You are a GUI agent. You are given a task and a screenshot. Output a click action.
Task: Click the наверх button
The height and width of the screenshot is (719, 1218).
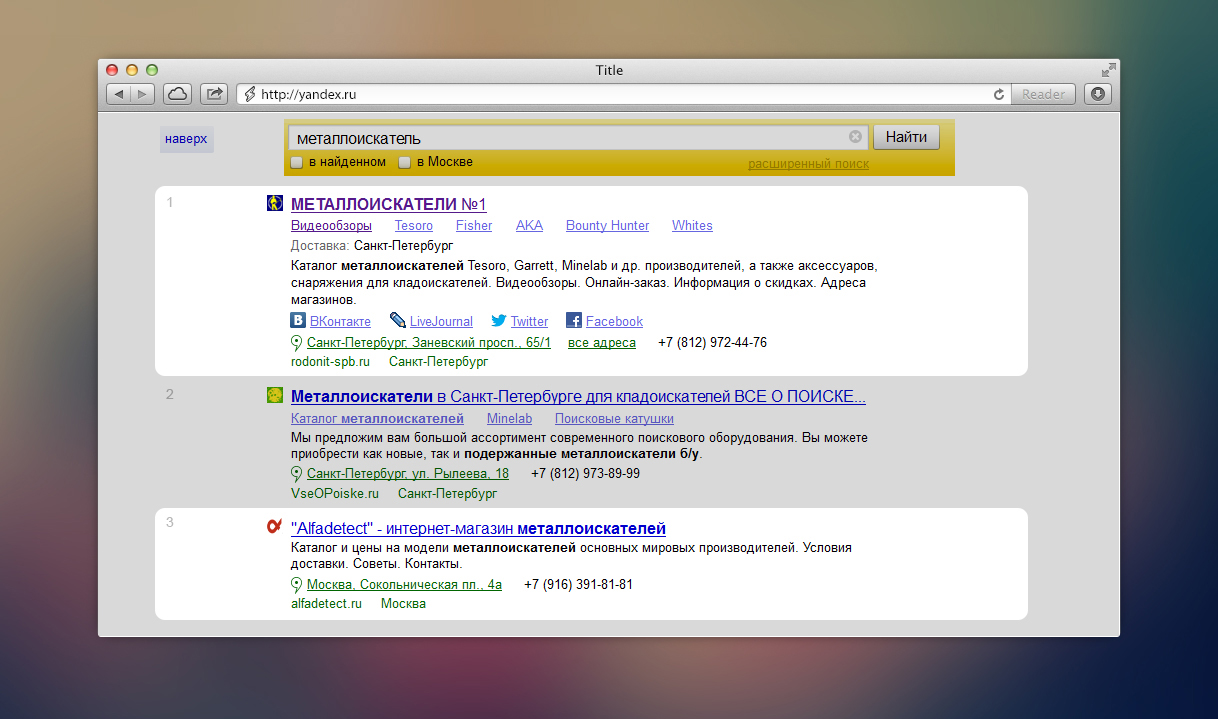point(186,139)
